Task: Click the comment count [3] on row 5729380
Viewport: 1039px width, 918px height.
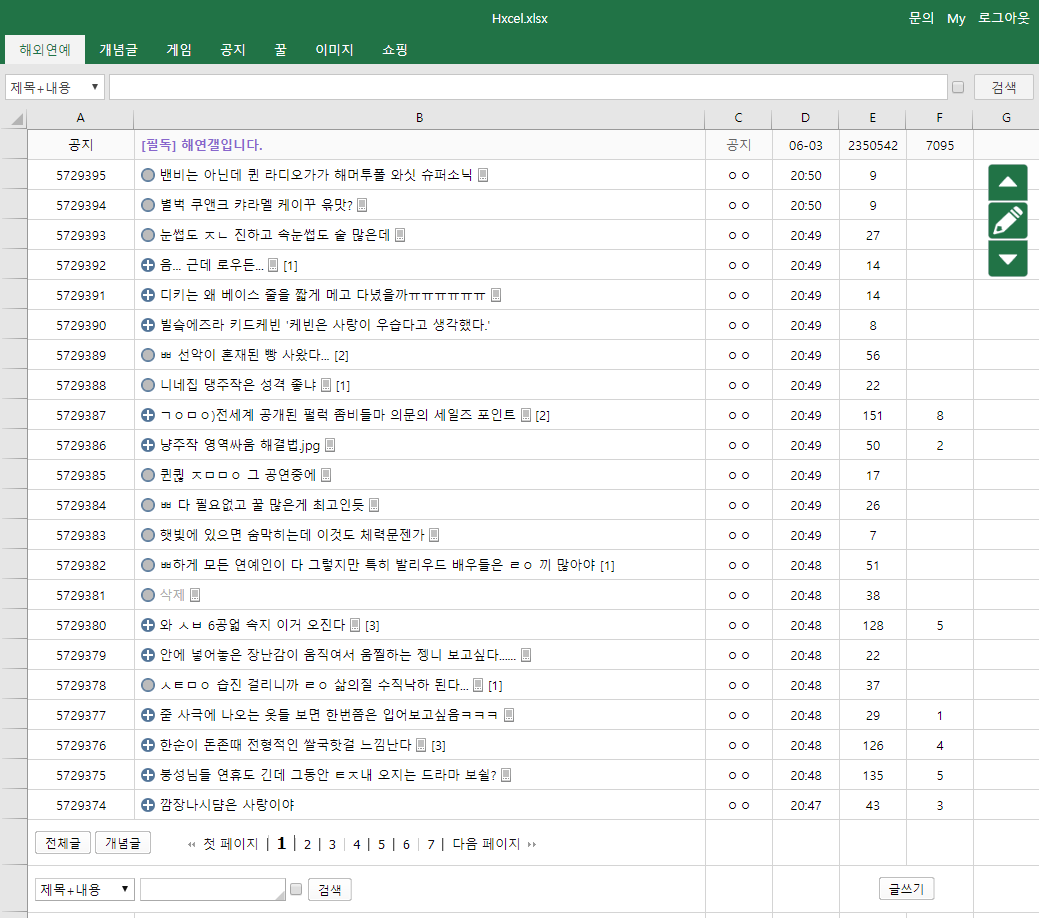Action: click(372, 626)
